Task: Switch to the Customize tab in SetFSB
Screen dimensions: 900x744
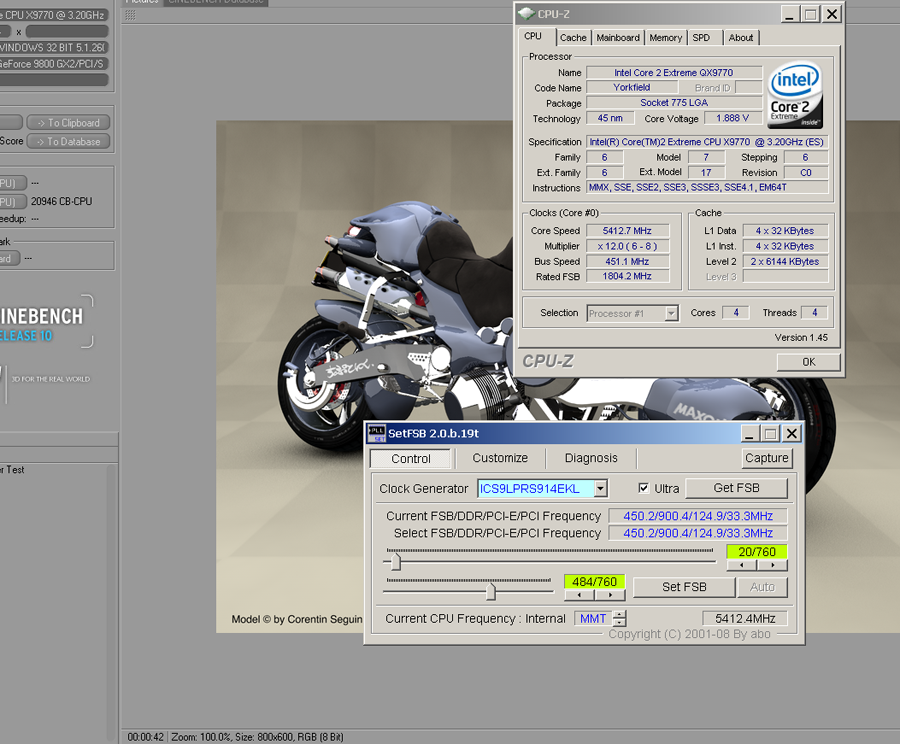Action: [500, 458]
